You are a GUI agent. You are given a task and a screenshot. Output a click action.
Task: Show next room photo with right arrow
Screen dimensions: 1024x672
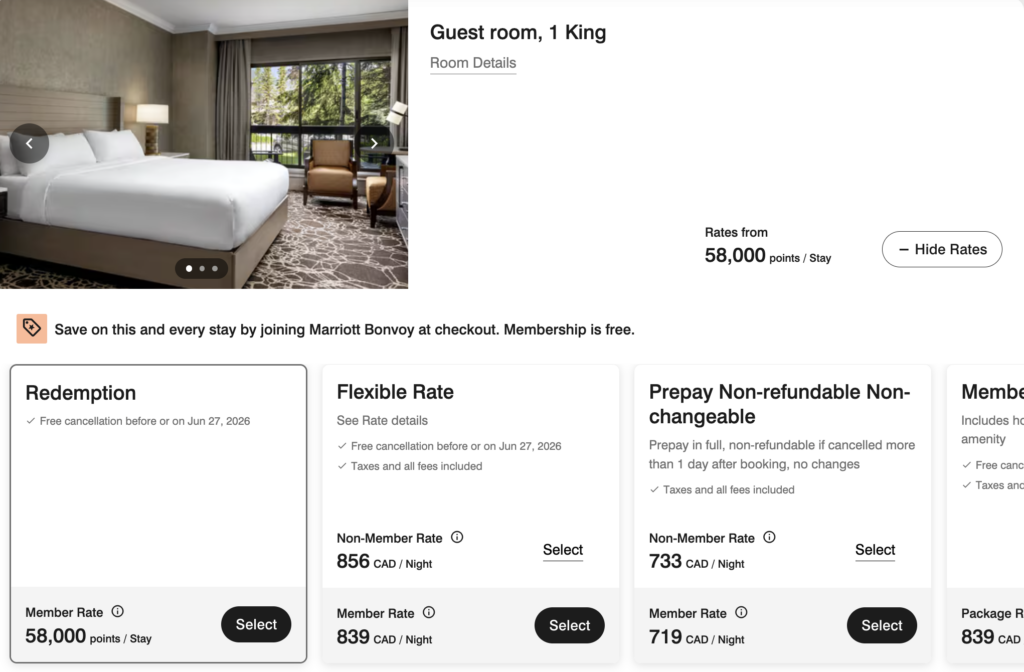[x=374, y=143]
